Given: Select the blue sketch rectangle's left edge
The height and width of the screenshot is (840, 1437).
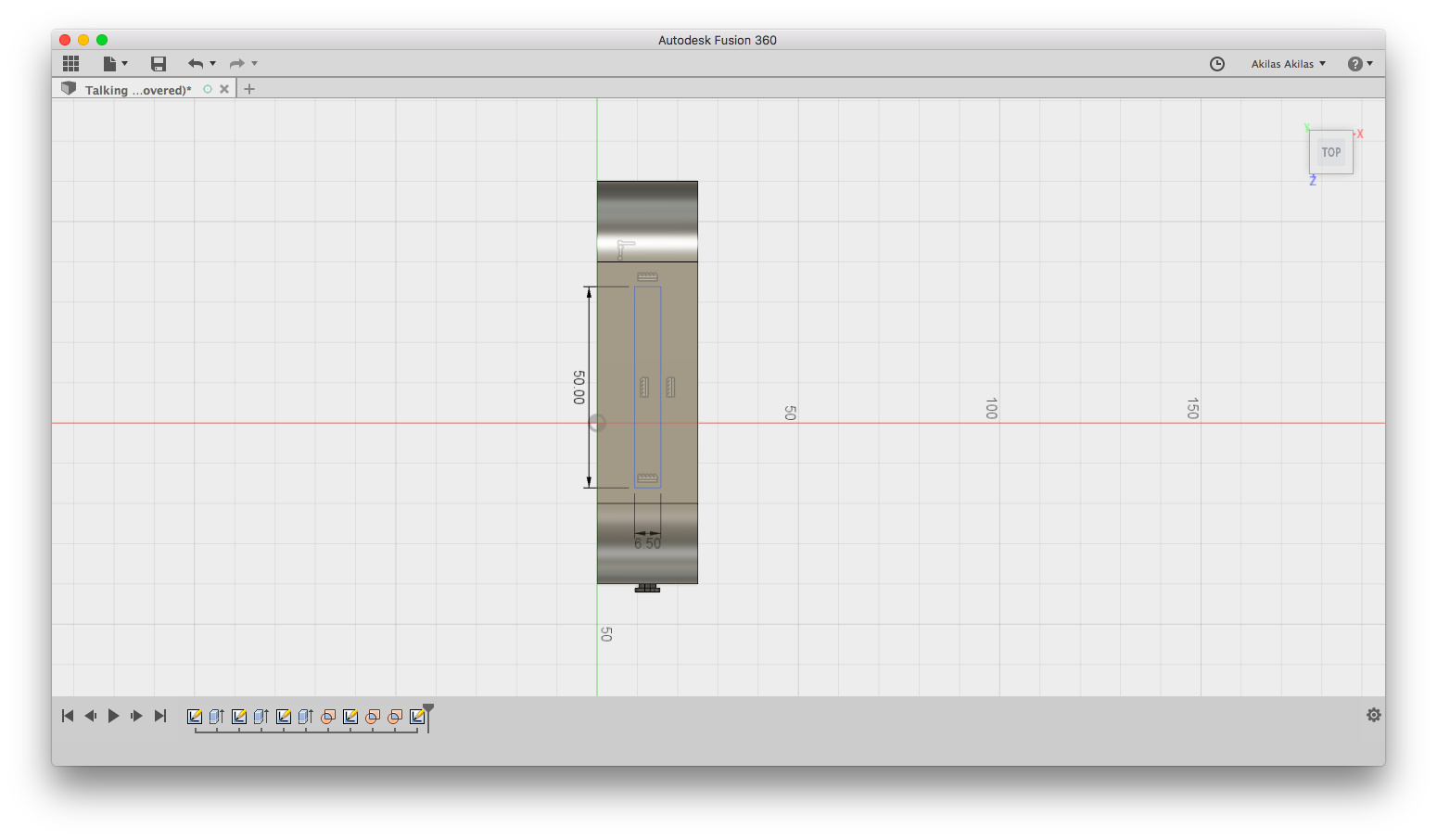Looking at the screenshot, I should click(635, 387).
